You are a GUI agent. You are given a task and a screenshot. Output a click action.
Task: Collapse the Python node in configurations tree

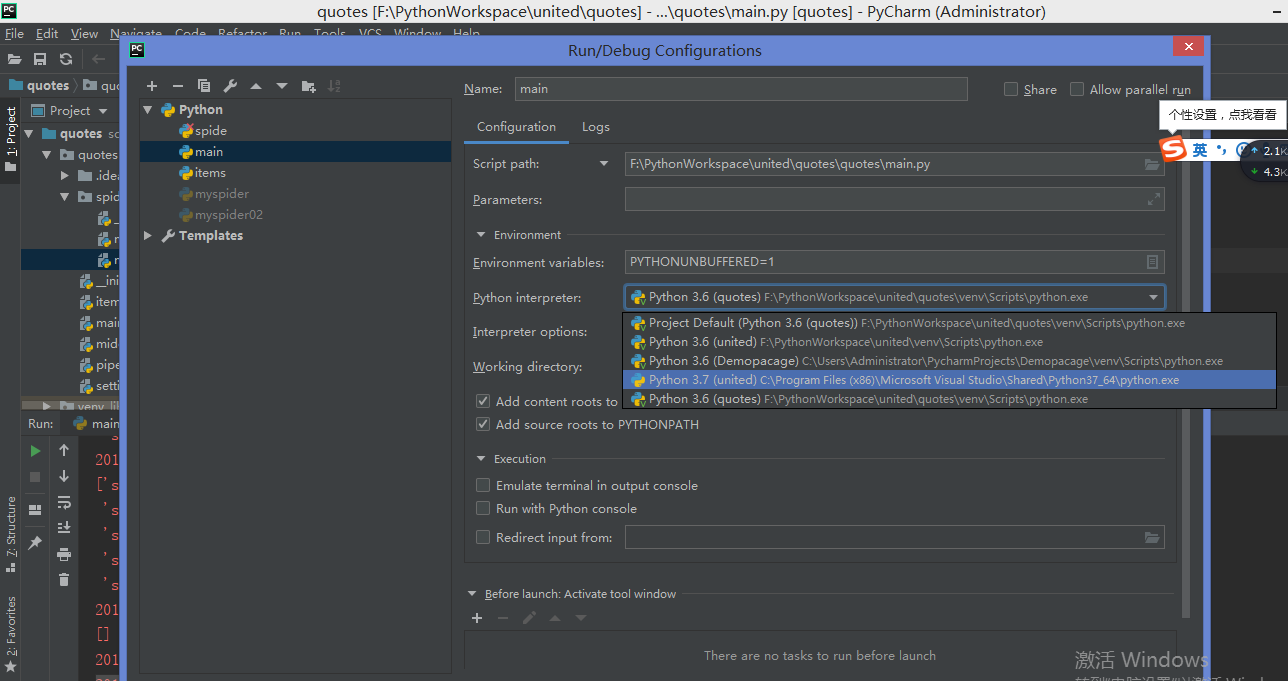[x=148, y=110]
